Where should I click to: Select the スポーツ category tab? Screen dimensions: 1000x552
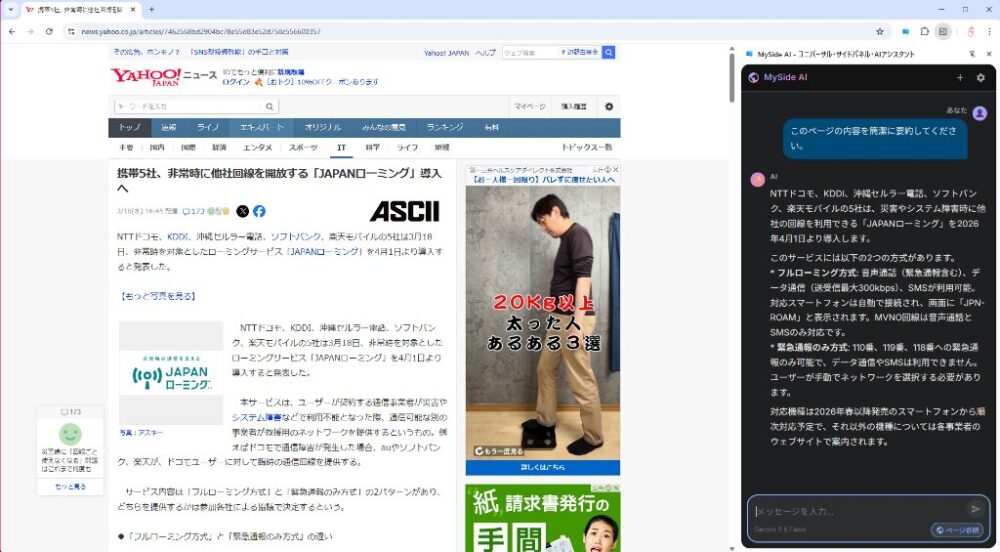[303, 147]
